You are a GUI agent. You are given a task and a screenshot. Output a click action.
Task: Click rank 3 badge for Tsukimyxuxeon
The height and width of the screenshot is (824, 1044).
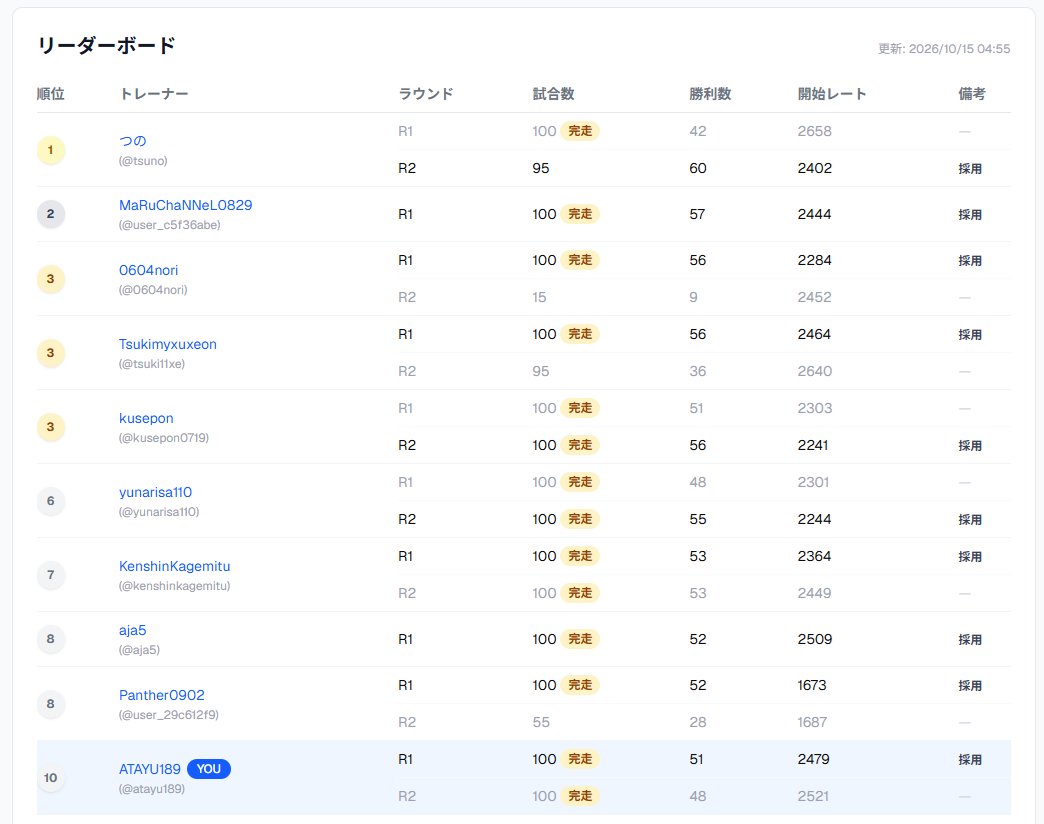51,353
